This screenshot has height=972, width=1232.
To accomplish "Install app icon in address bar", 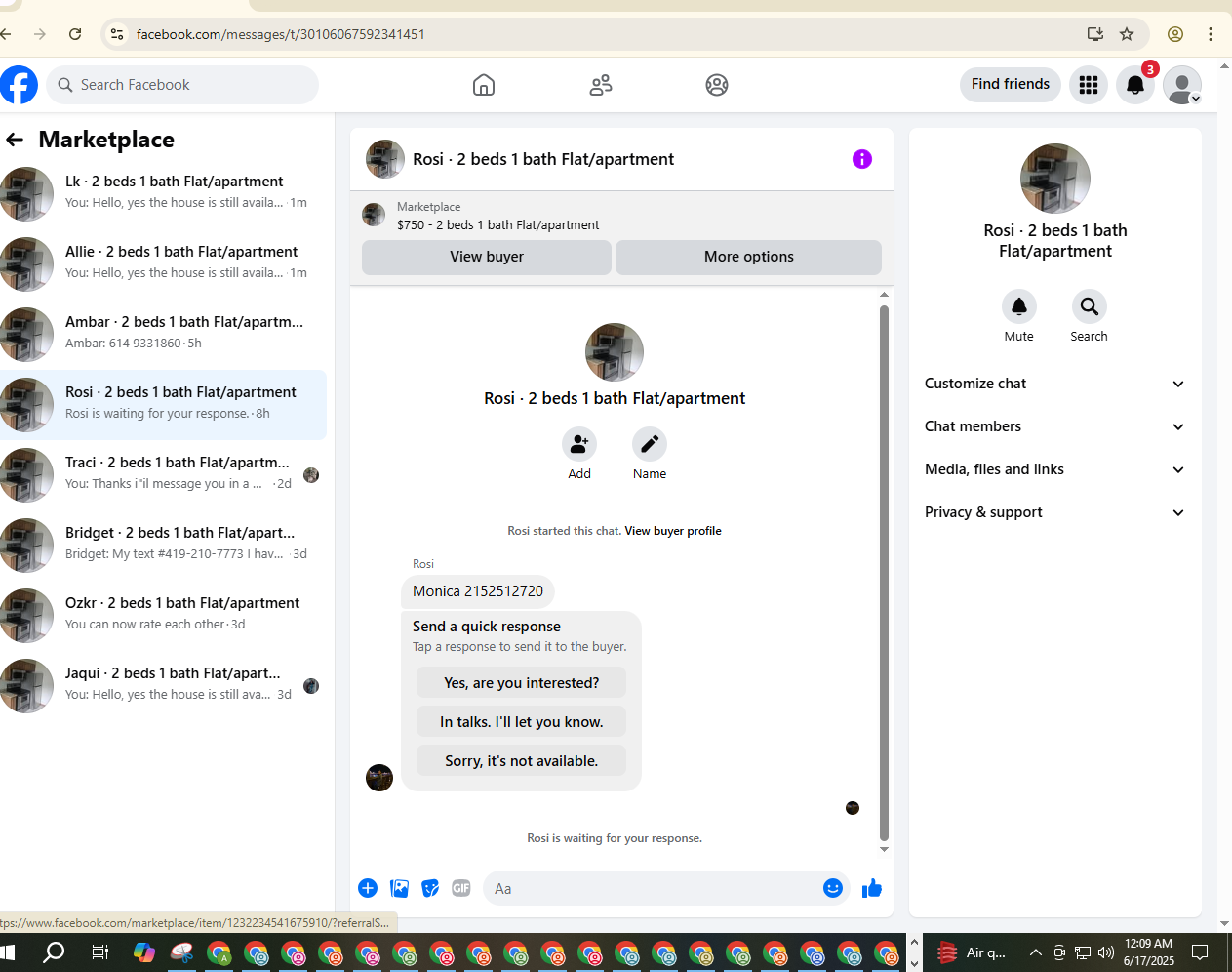I will tap(1095, 34).
